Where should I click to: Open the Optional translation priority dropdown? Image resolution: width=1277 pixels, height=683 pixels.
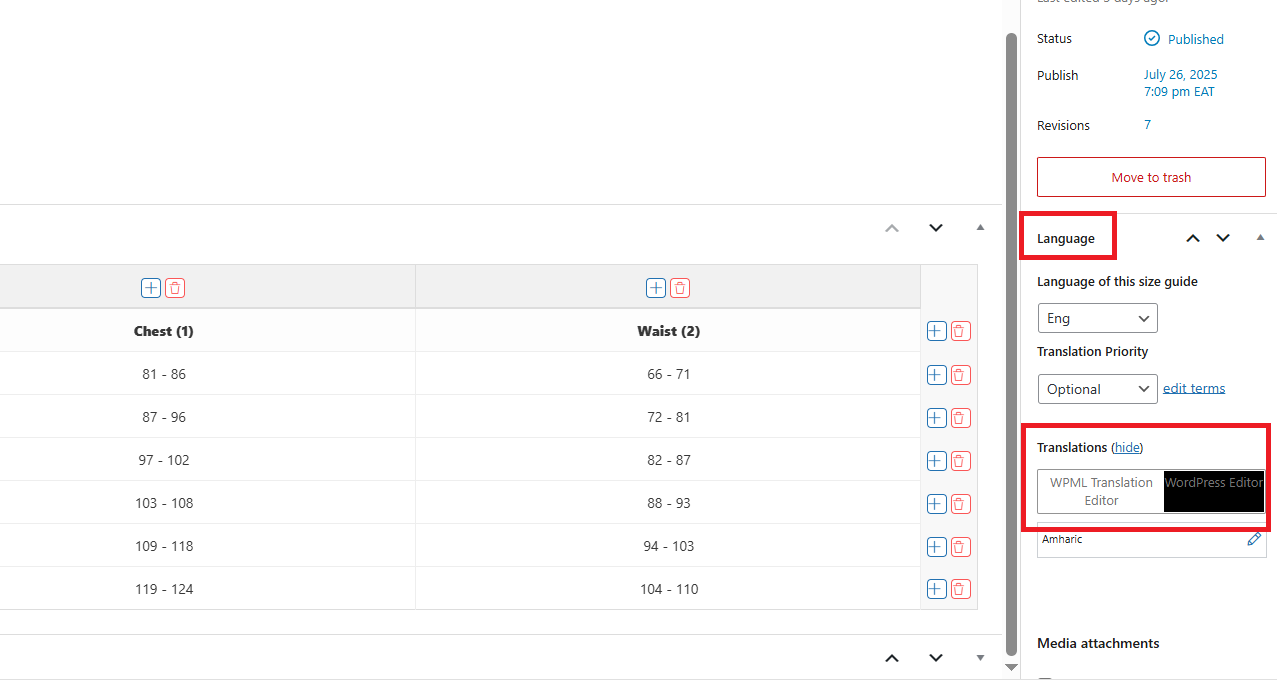[x=1097, y=389]
